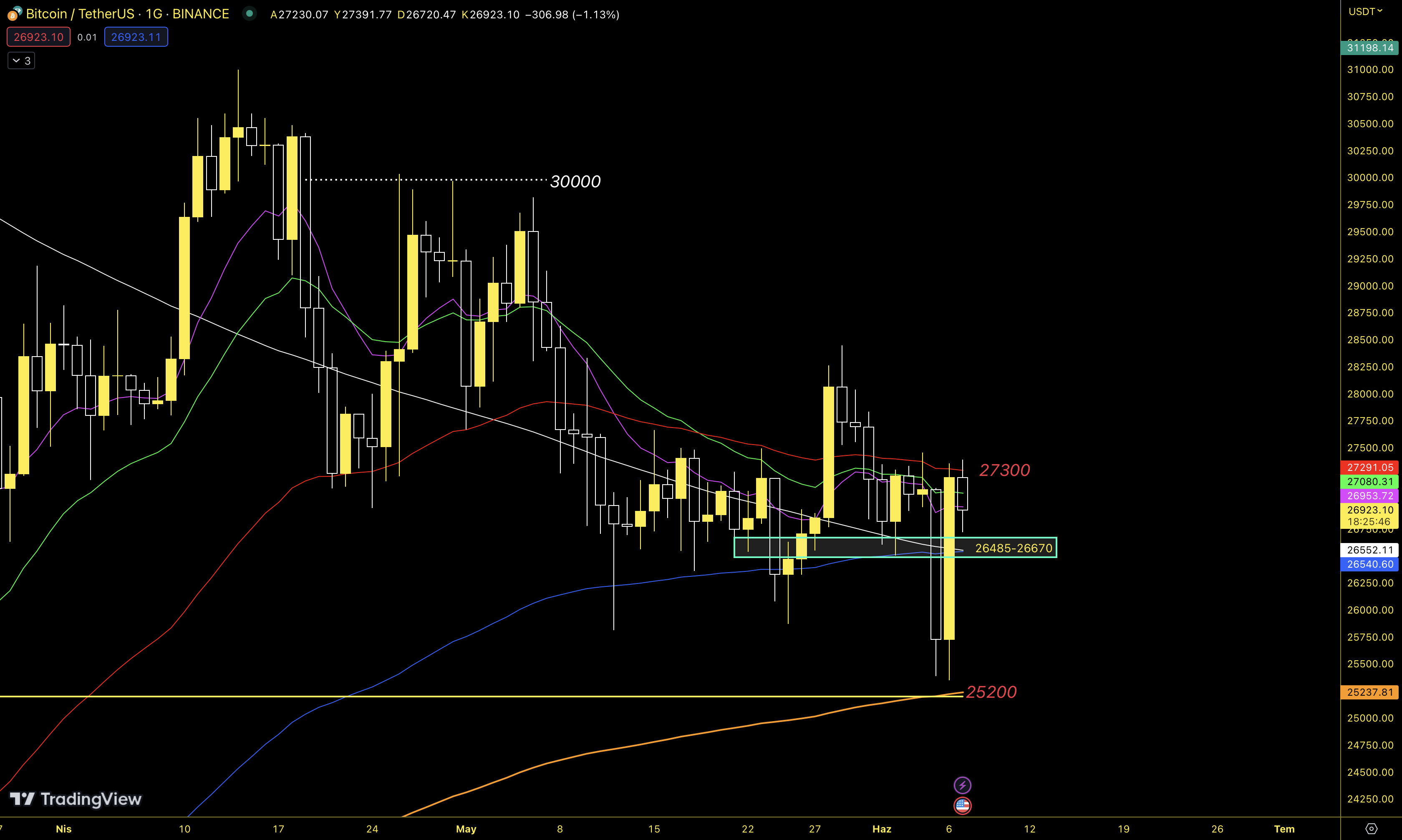Image resolution: width=1402 pixels, height=840 pixels.
Task: Click the purple 26953.72 moving average label
Action: (1370, 496)
